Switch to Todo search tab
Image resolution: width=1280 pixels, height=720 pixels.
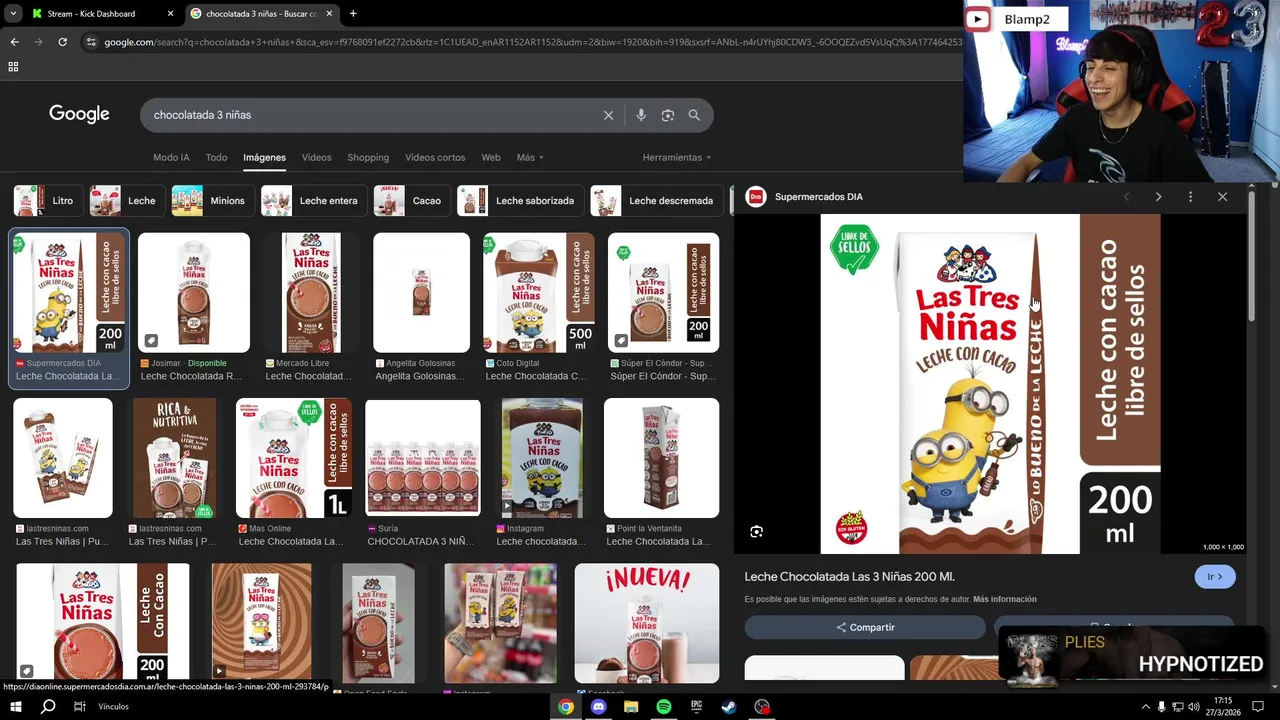pos(216,158)
